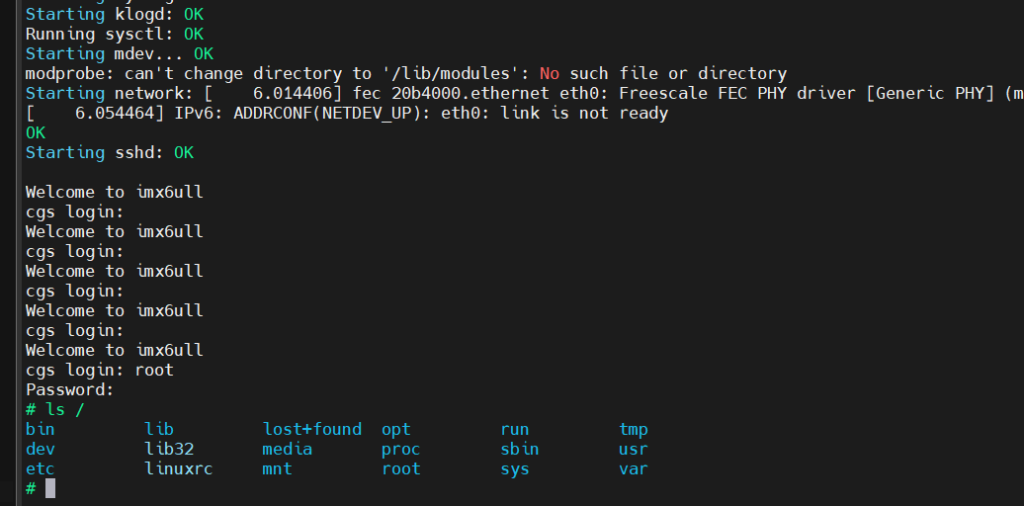Select the "etc" directory name
The image size is (1024, 506).
[x=40, y=469]
